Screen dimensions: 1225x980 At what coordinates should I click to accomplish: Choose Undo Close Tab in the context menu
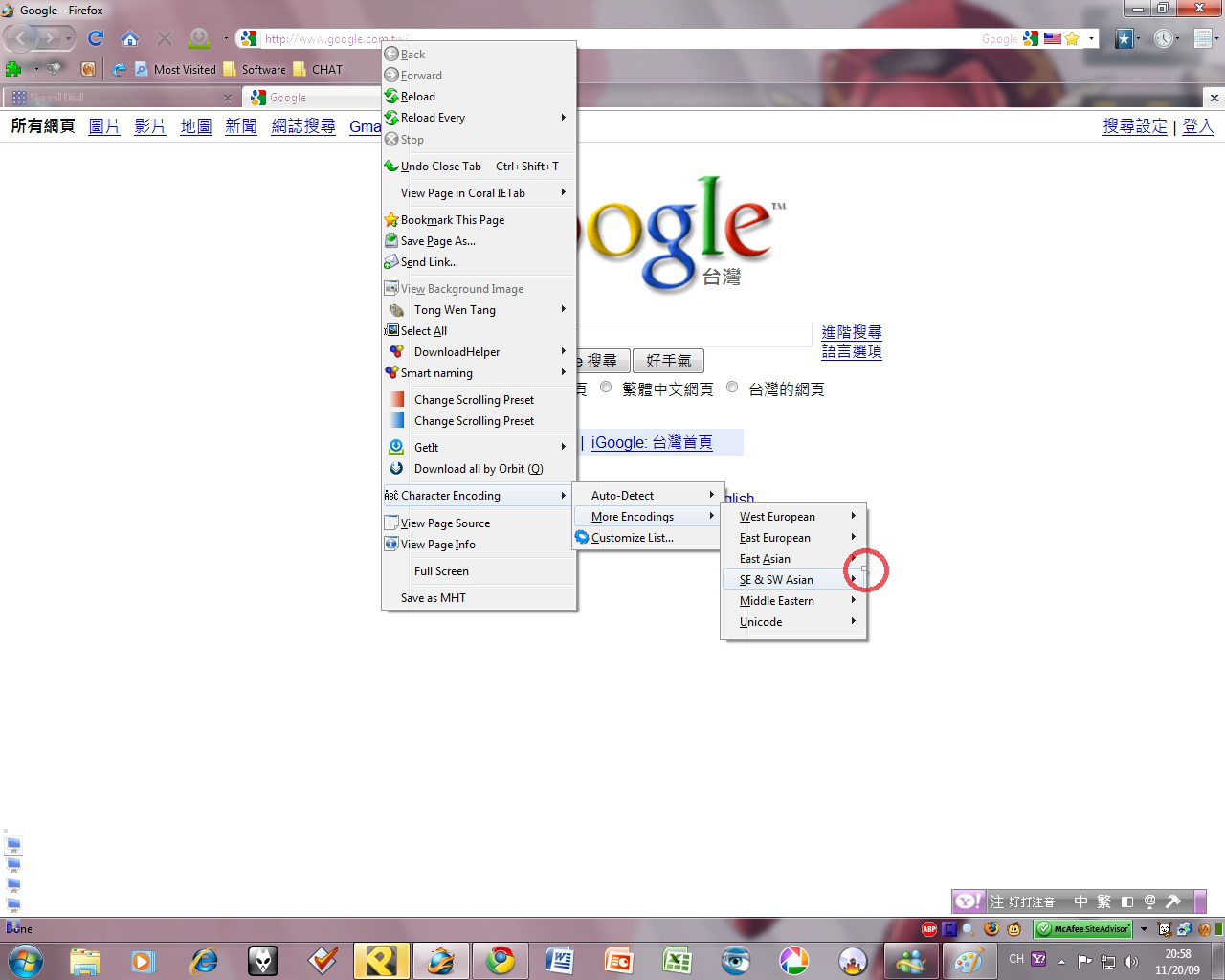pos(479,166)
